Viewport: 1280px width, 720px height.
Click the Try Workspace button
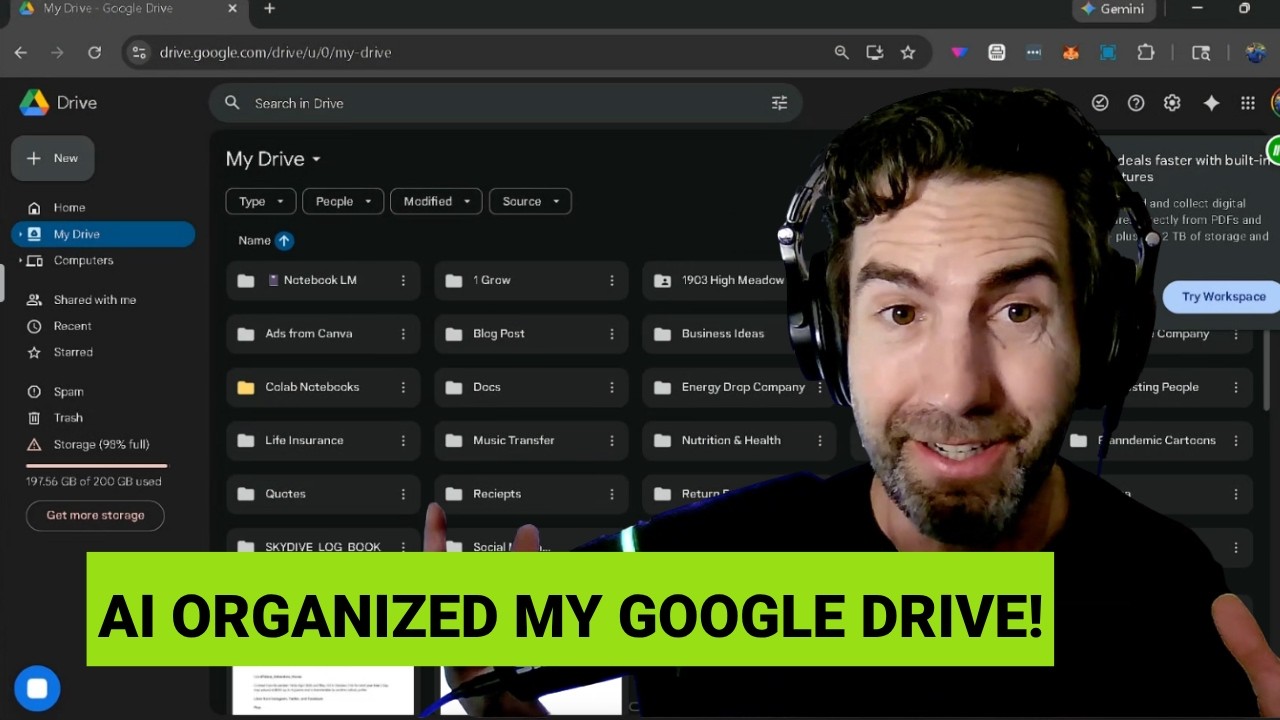click(x=1223, y=297)
